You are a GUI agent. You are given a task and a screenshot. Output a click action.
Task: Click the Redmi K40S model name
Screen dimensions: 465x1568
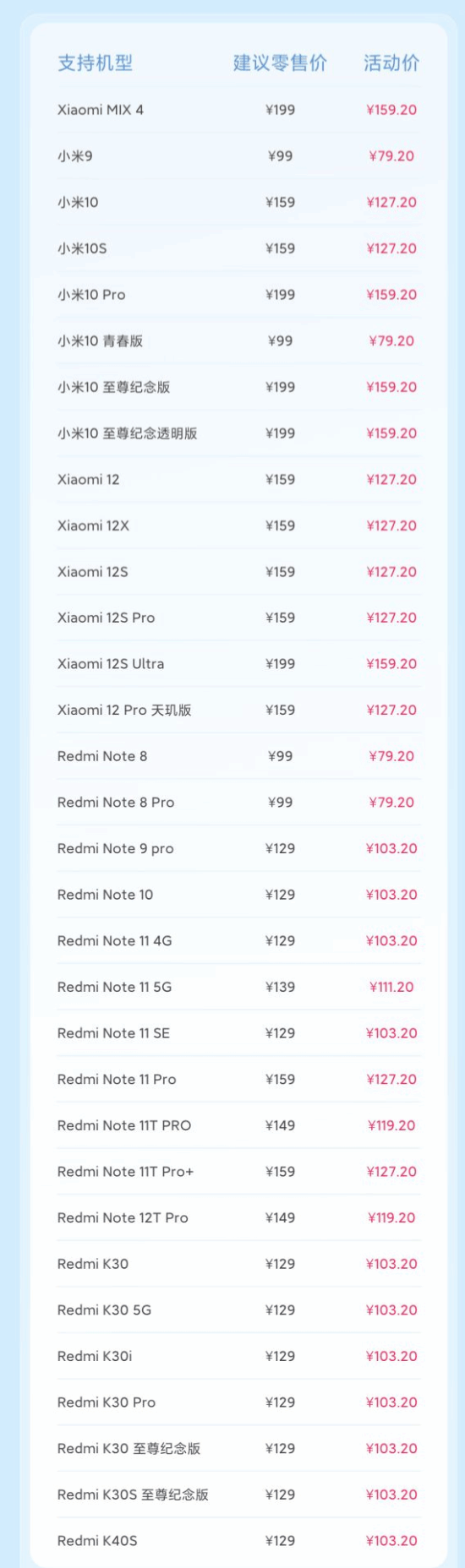pyautogui.click(x=96, y=1541)
